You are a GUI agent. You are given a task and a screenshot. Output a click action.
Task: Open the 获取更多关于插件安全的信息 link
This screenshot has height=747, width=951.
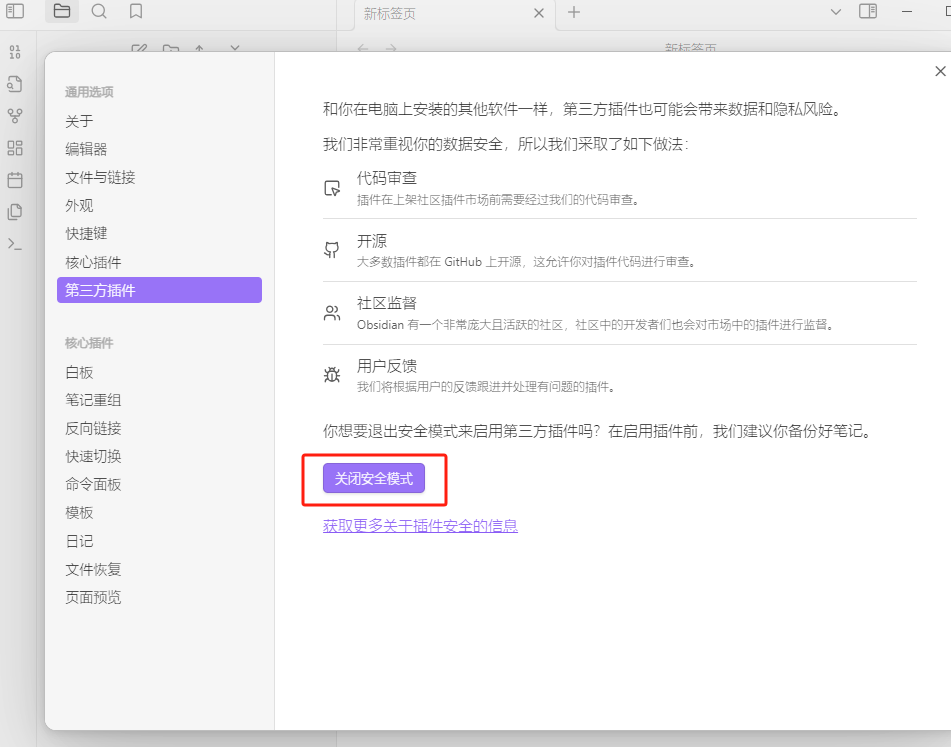click(420, 526)
